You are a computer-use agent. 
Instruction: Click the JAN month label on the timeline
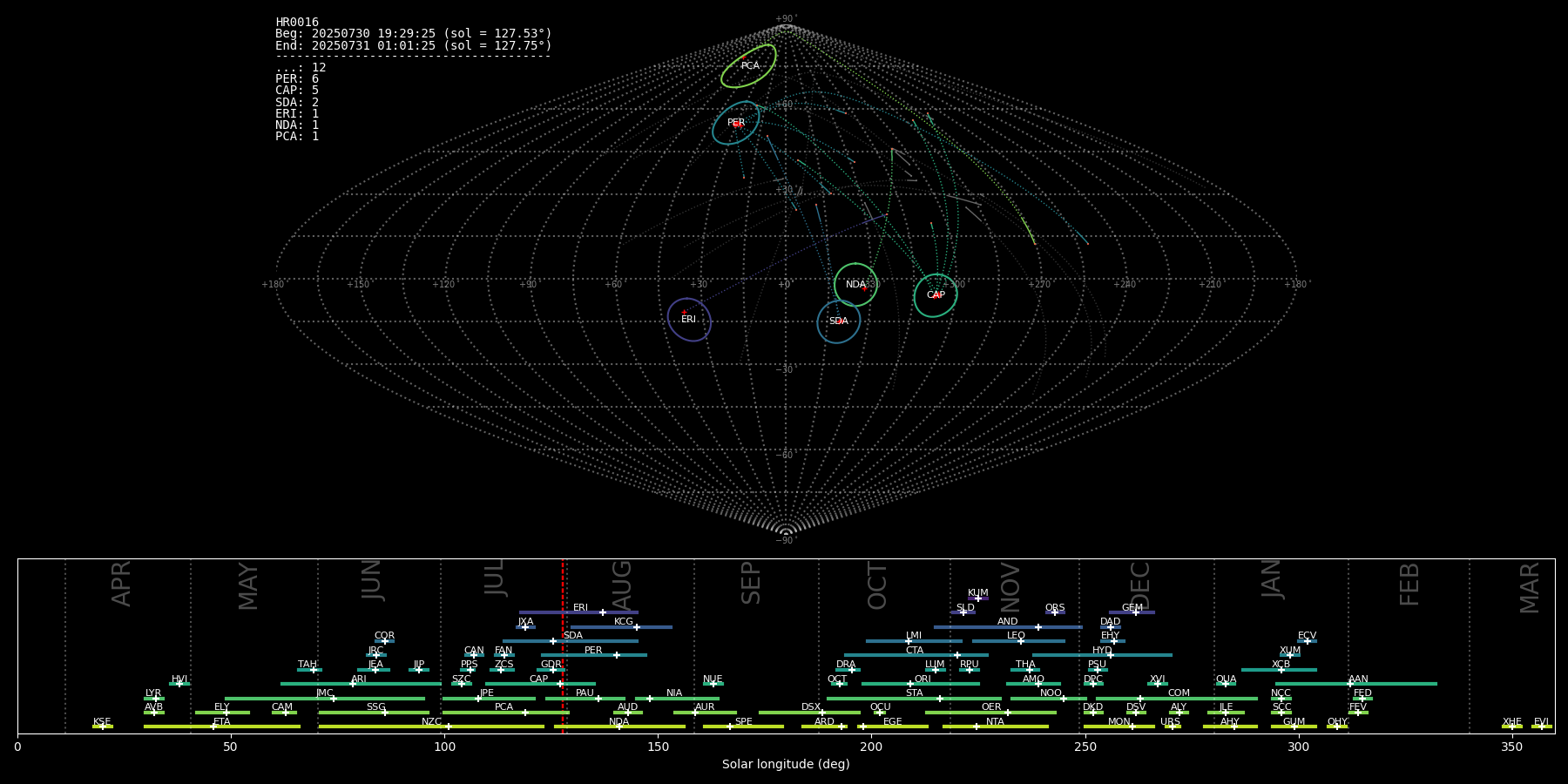coord(1272,579)
